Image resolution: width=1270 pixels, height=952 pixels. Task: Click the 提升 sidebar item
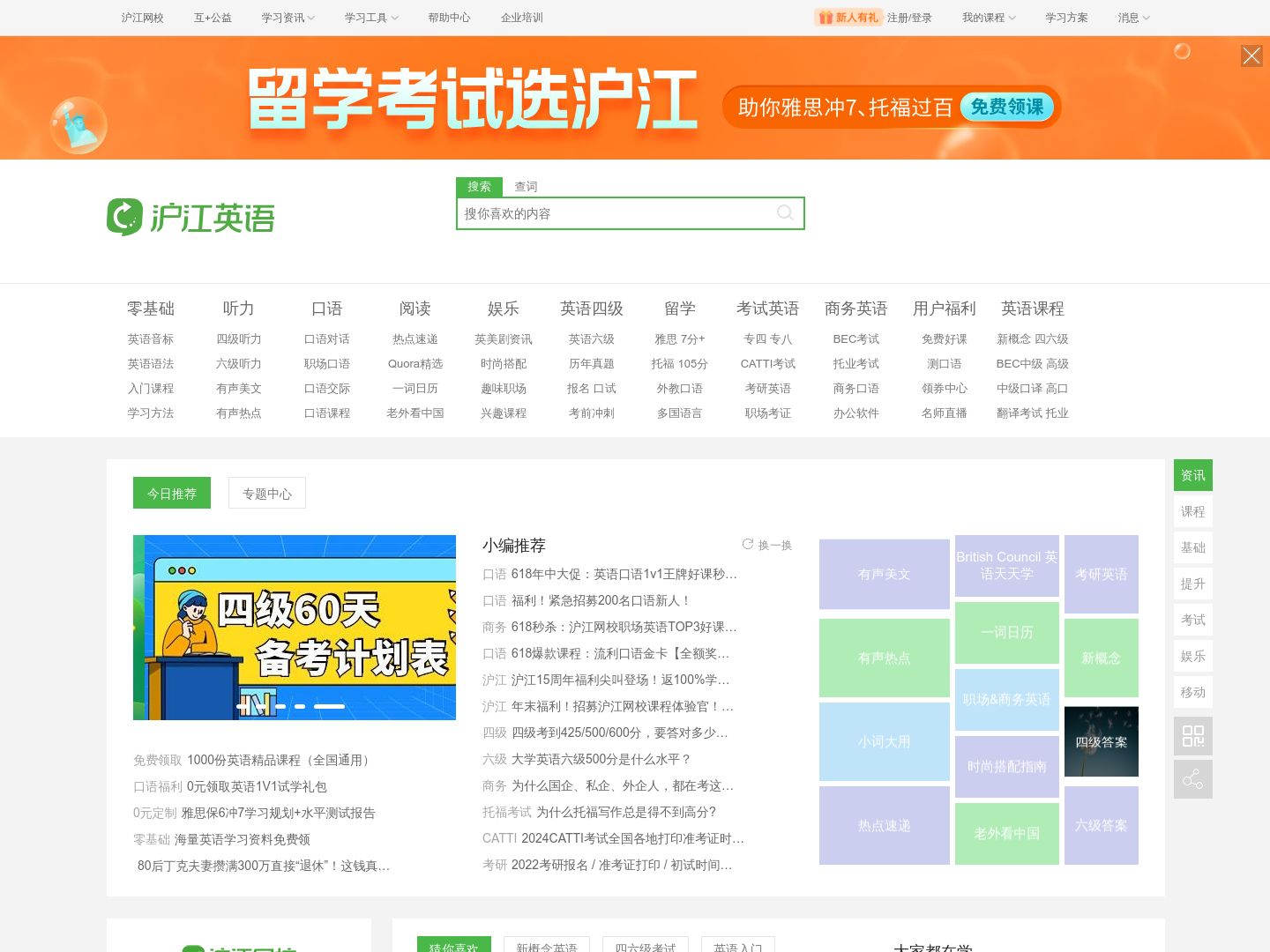tap(1193, 584)
